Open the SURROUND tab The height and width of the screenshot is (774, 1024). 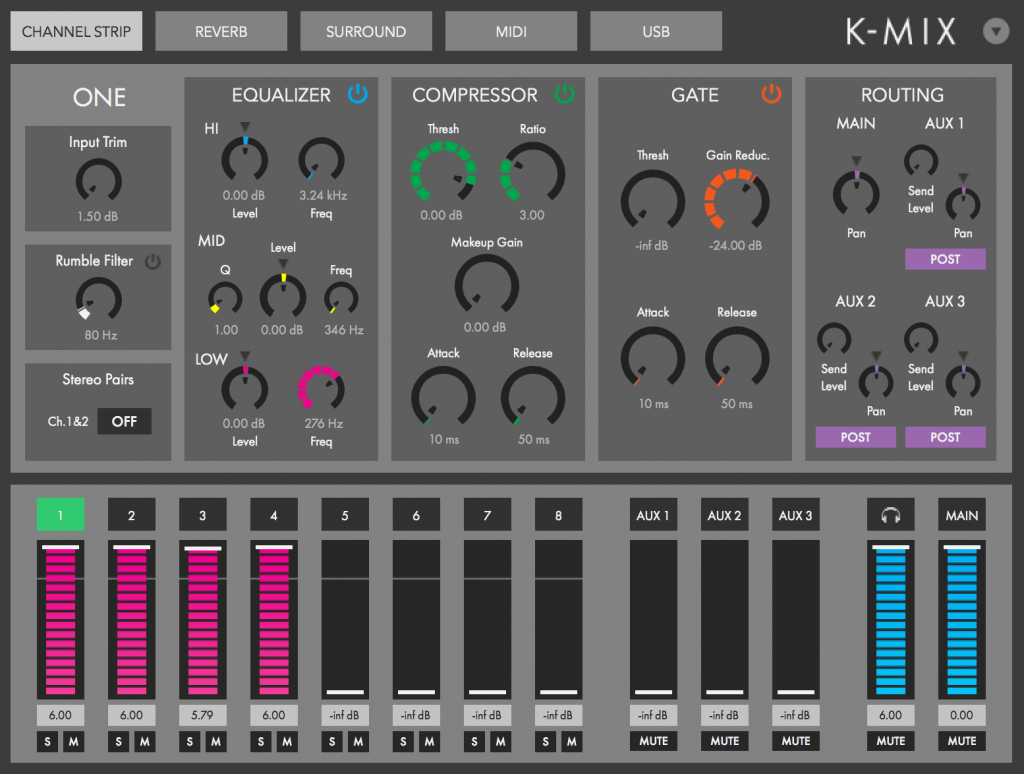tap(366, 31)
